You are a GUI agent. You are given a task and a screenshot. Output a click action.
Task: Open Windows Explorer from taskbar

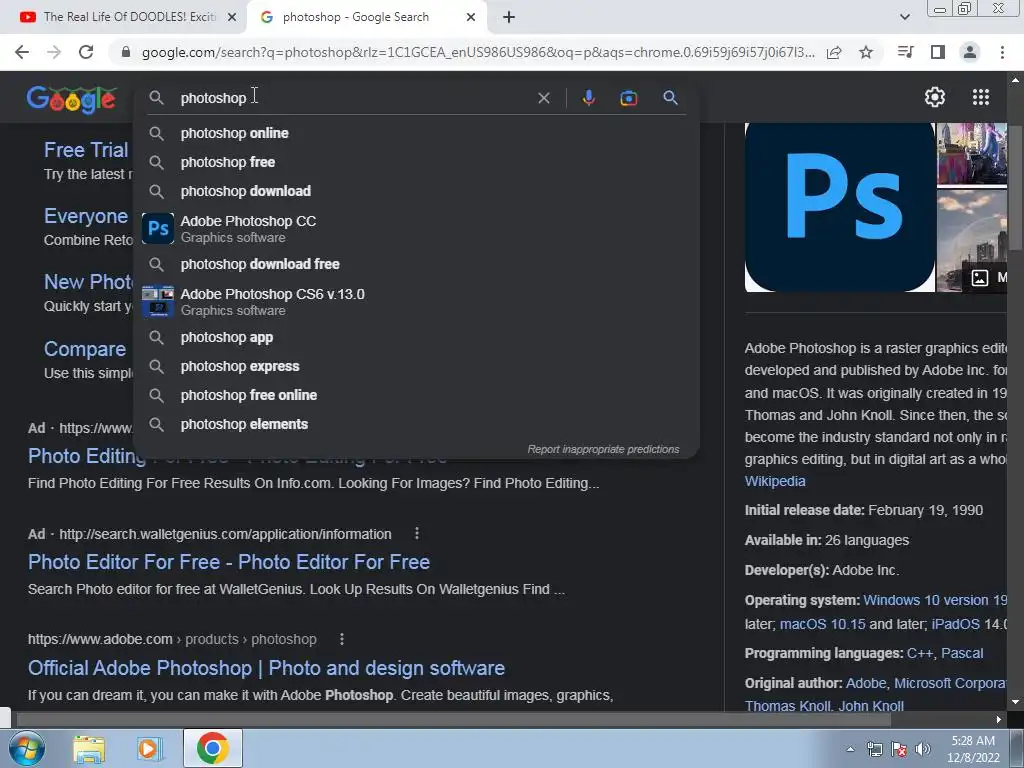[89, 749]
